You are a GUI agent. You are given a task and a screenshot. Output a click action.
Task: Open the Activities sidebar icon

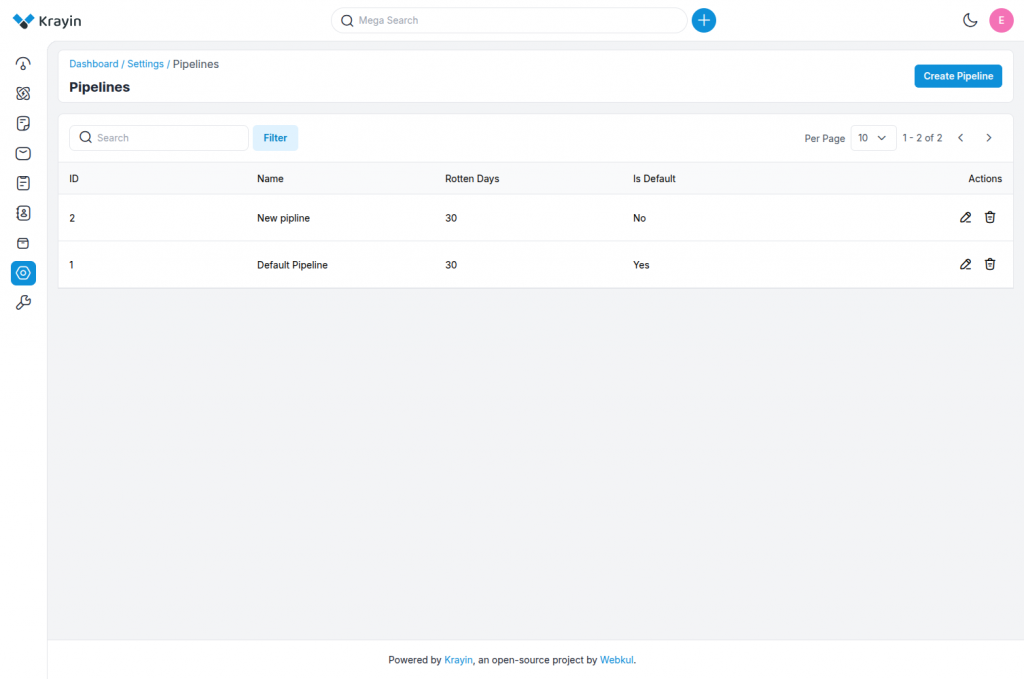pos(23,183)
